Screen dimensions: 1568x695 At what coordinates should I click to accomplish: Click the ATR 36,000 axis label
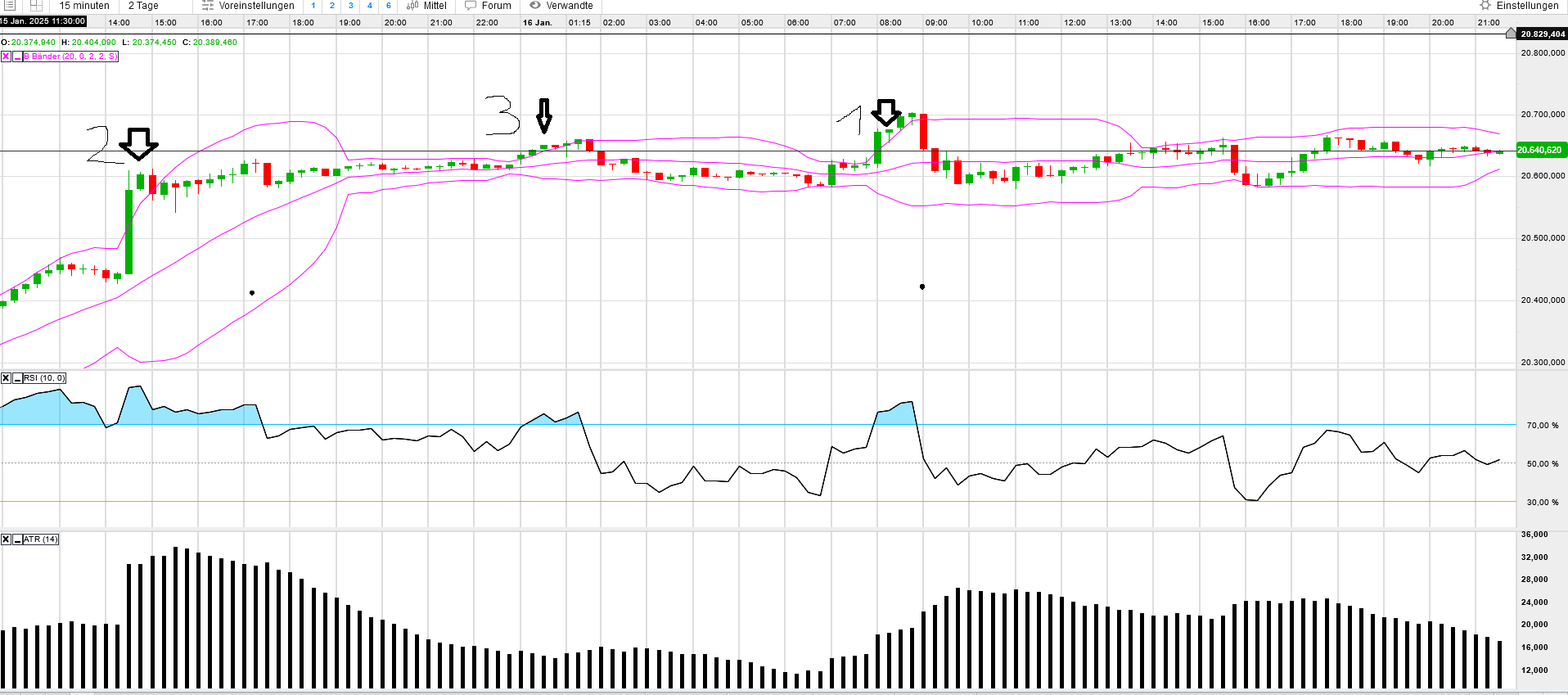(1534, 535)
